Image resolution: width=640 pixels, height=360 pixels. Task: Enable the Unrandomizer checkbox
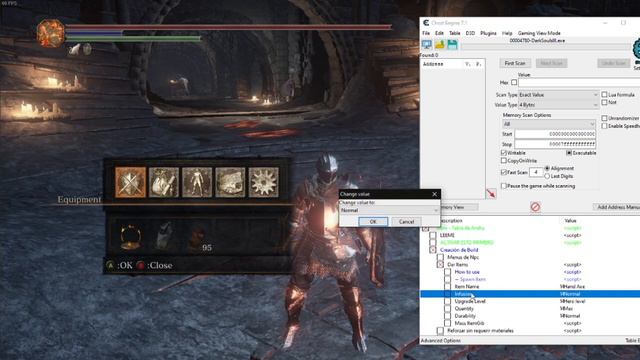coord(604,118)
